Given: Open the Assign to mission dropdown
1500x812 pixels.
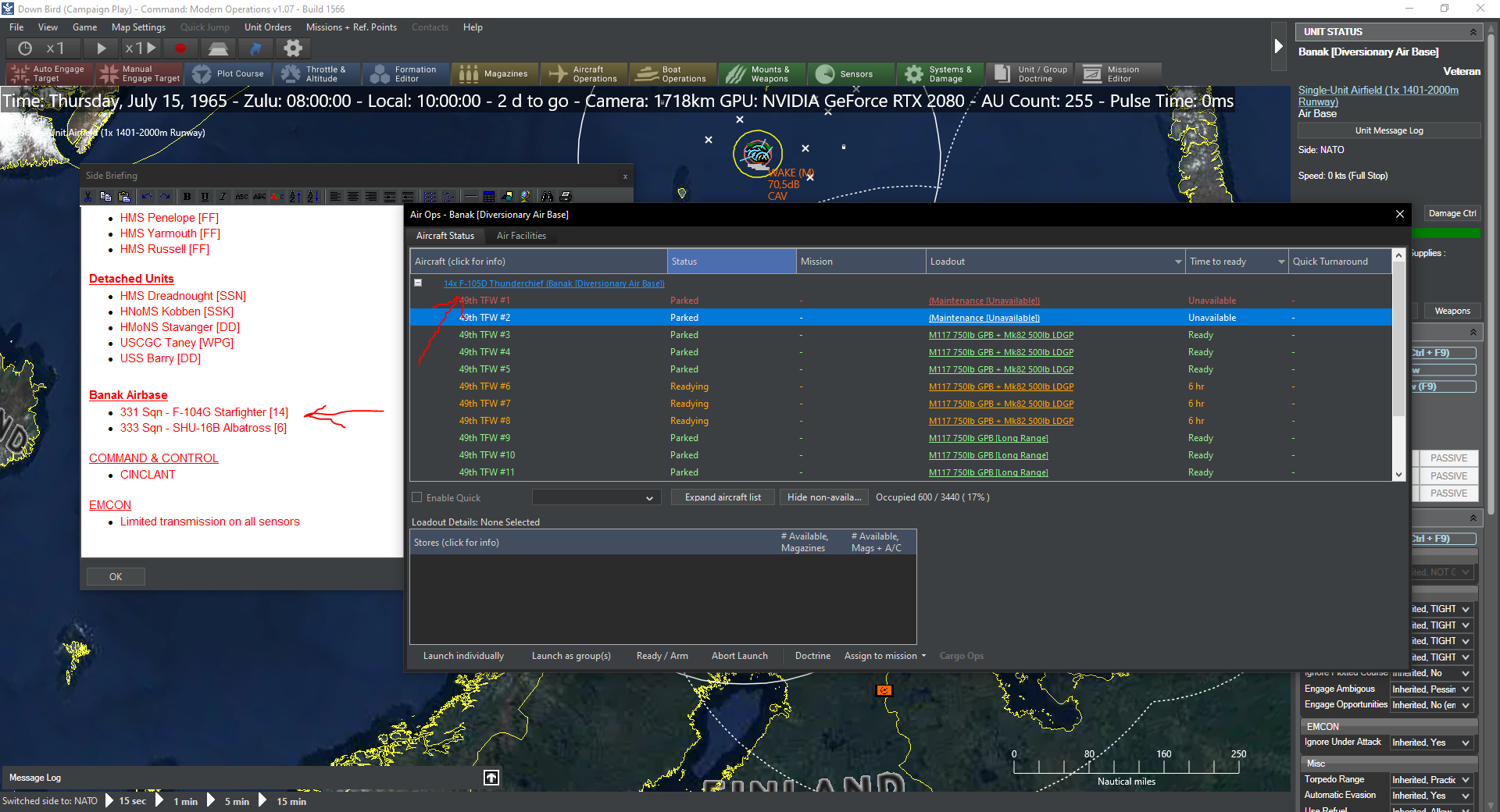Looking at the screenshot, I should pyautogui.click(x=884, y=656).
